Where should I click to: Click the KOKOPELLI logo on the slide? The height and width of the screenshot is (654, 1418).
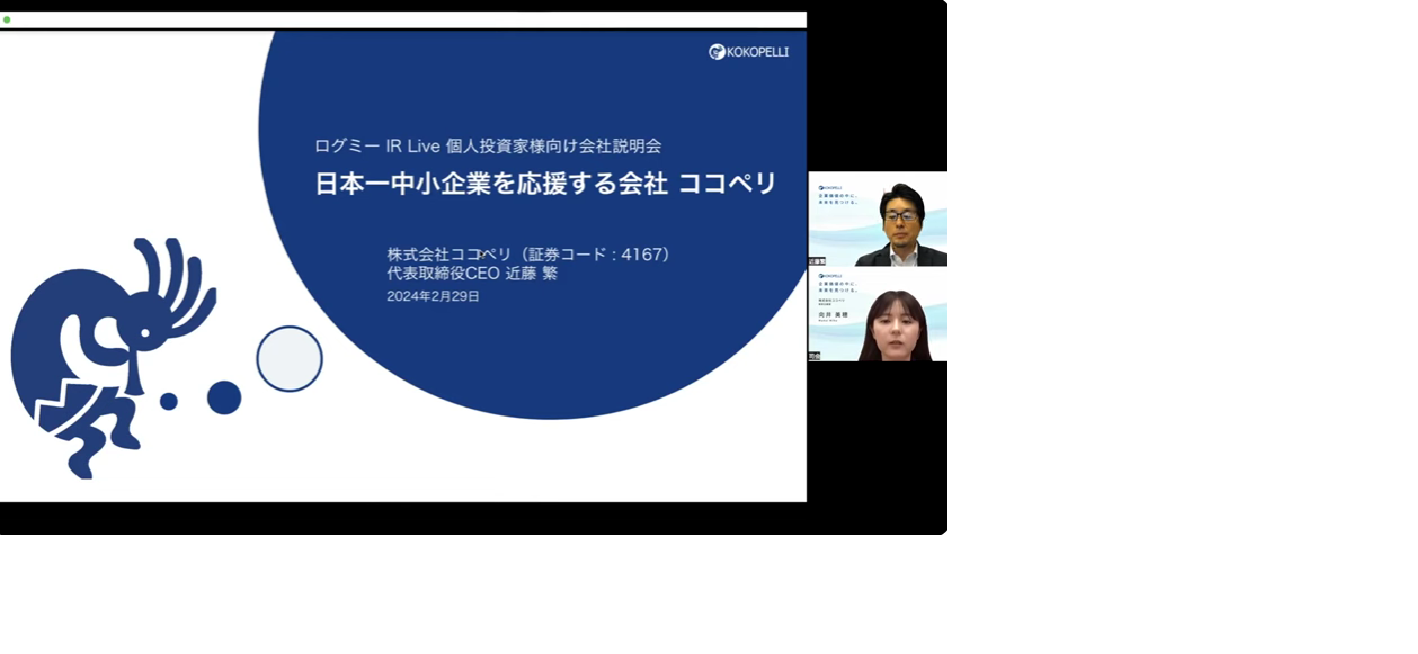pyautogui.click(x=749, y=52)
